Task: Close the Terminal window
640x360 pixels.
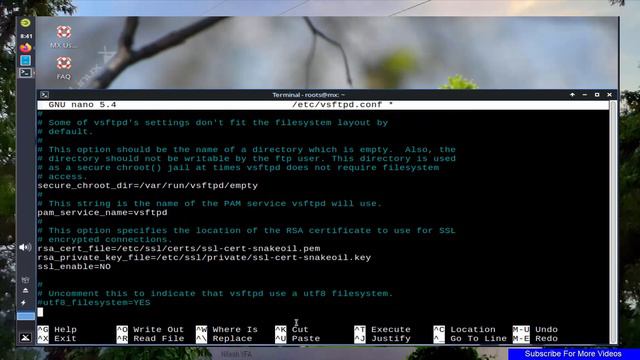Action: (x=609, y=95)
